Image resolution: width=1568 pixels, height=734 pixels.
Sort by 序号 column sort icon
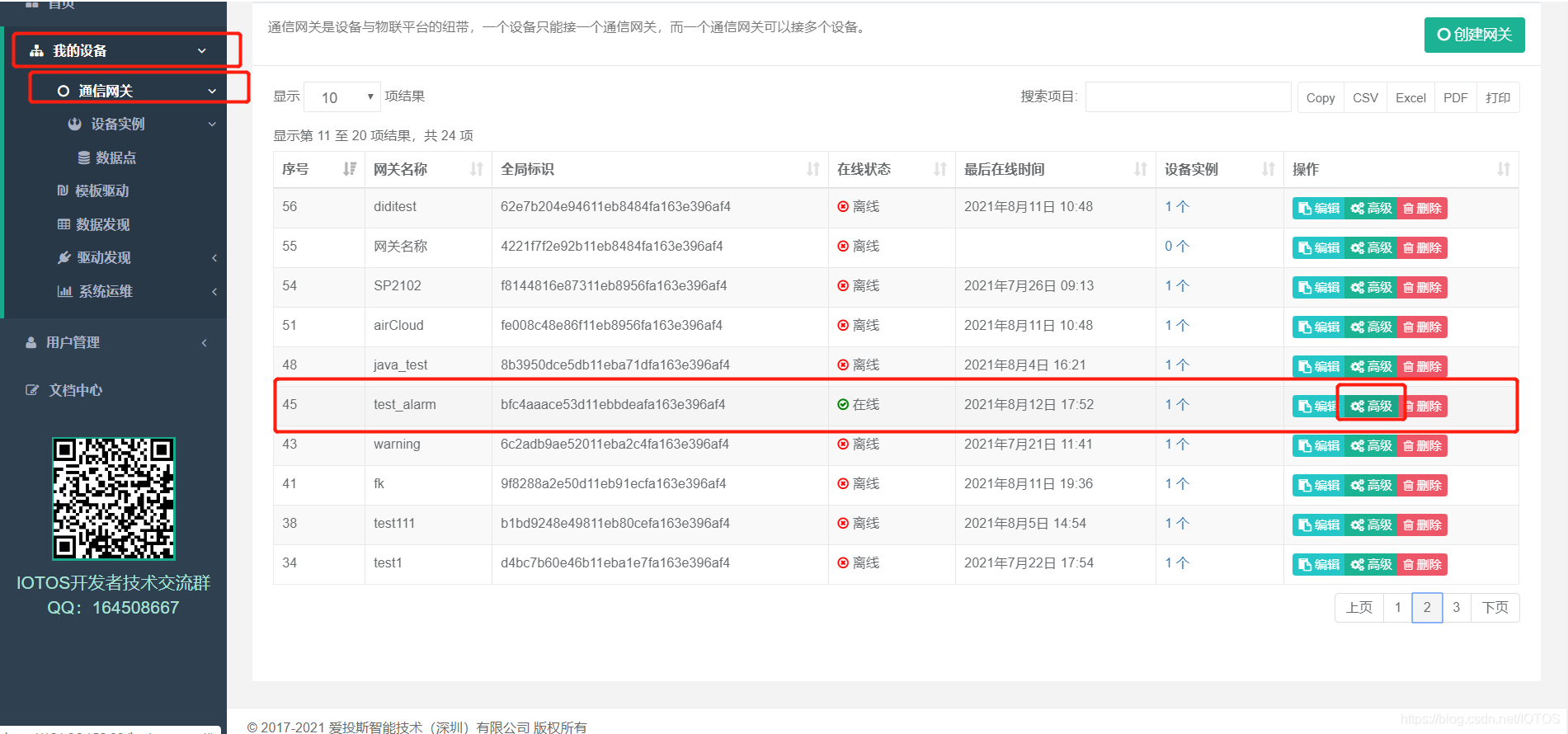click(x=350, y=169)
